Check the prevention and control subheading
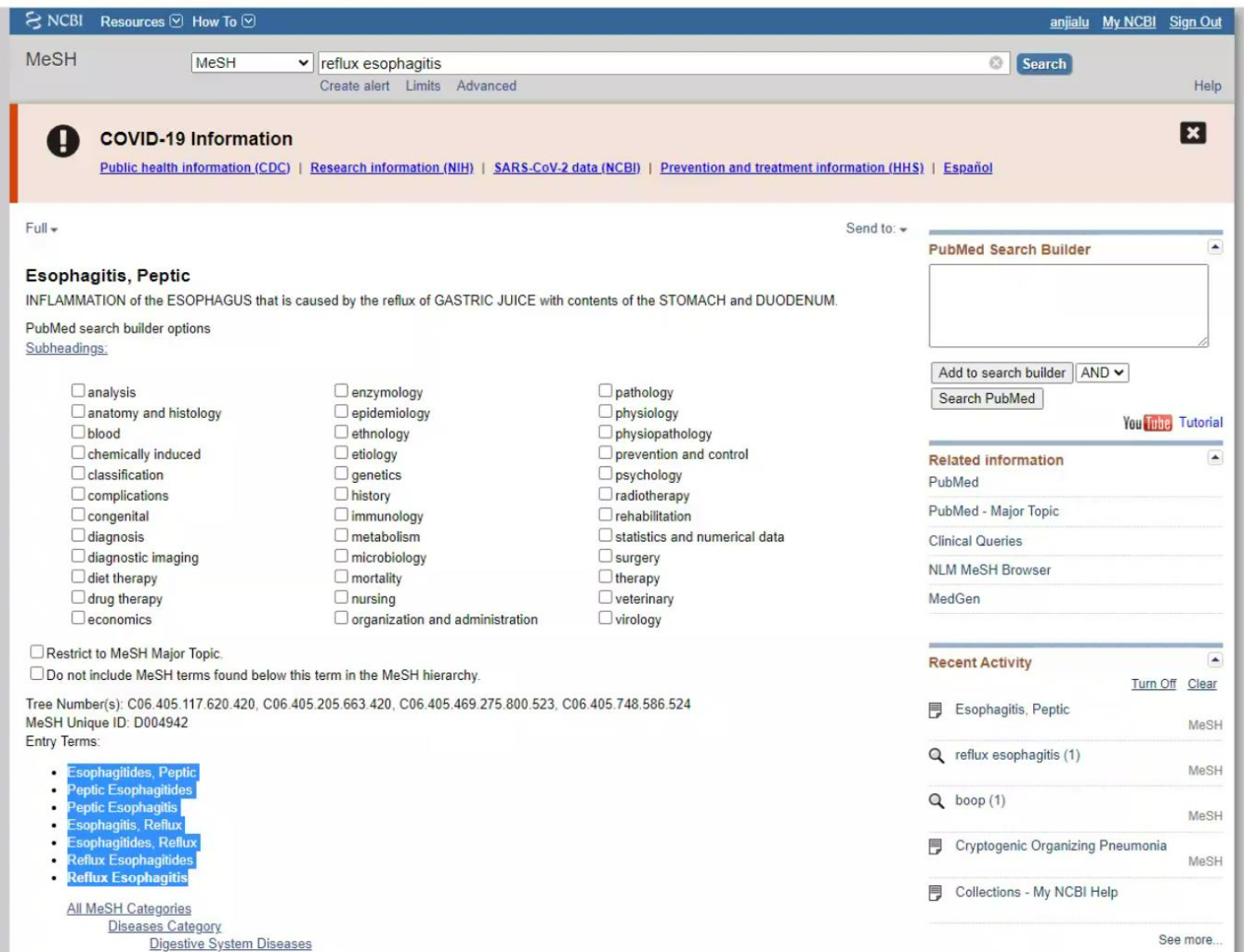Screen dimensions: 1244x952 click(606, 452)
